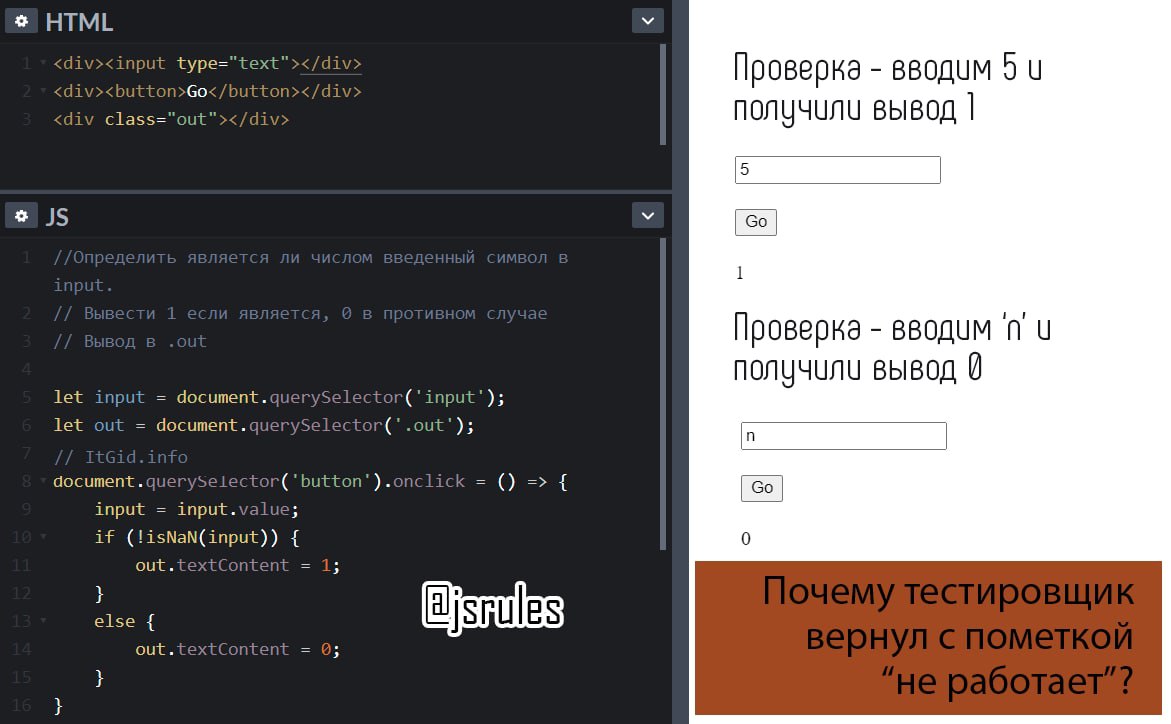Screen dimensions: 1171x724
Task: Click the 'let input = document.querySelector' line
Action: pyautogui.click(x=279, y=397)
